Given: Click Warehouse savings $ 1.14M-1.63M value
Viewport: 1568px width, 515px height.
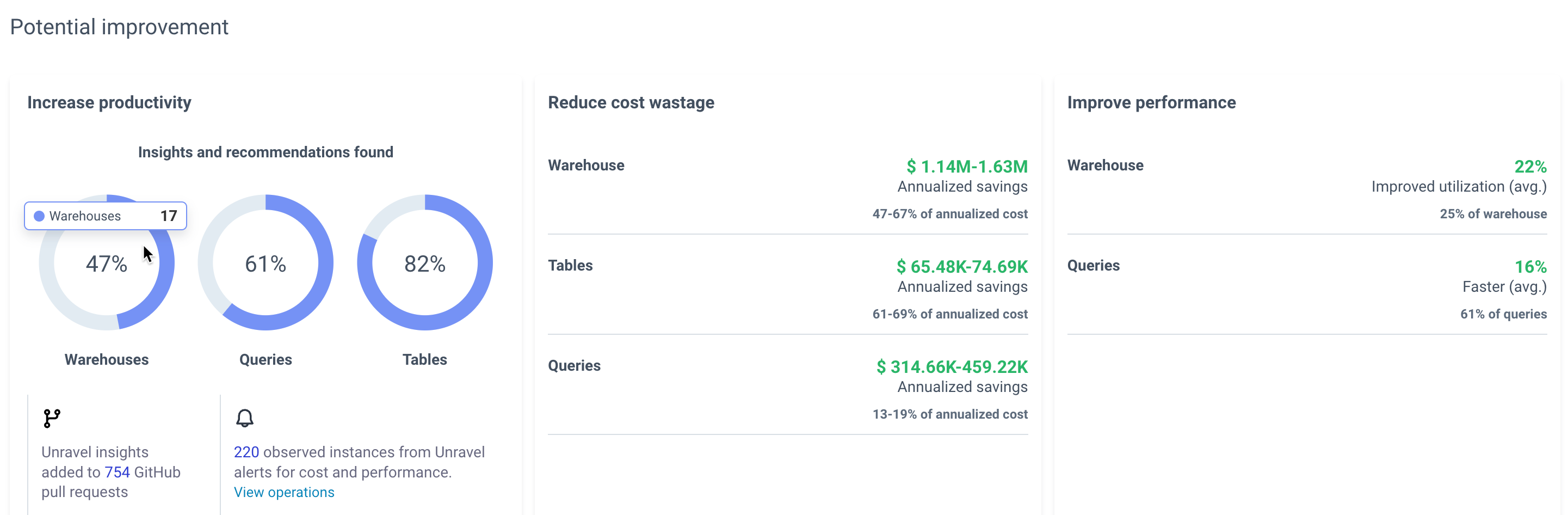Looking at the screenshot, I should coord(967,166).
